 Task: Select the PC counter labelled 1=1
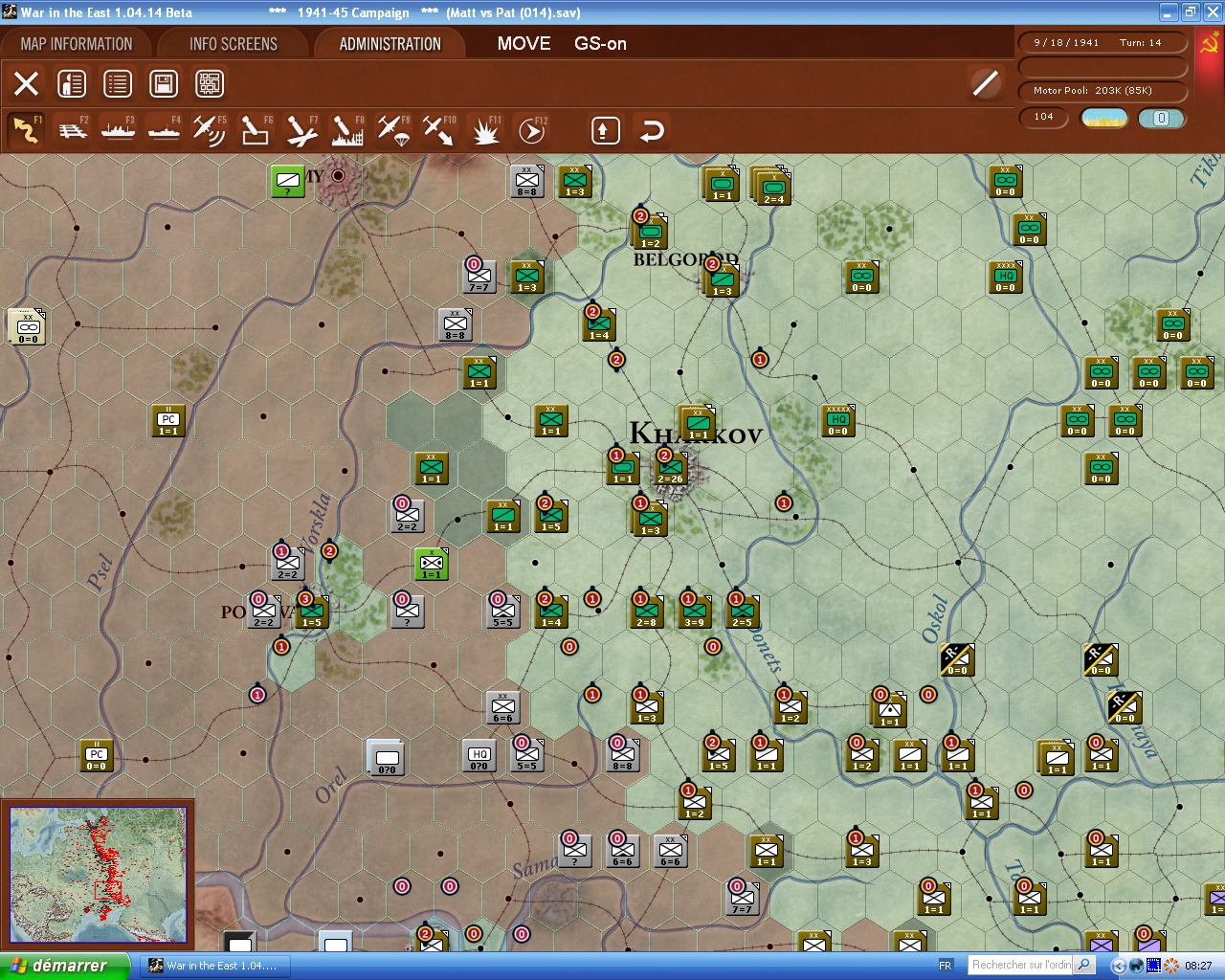coord(168,421)
